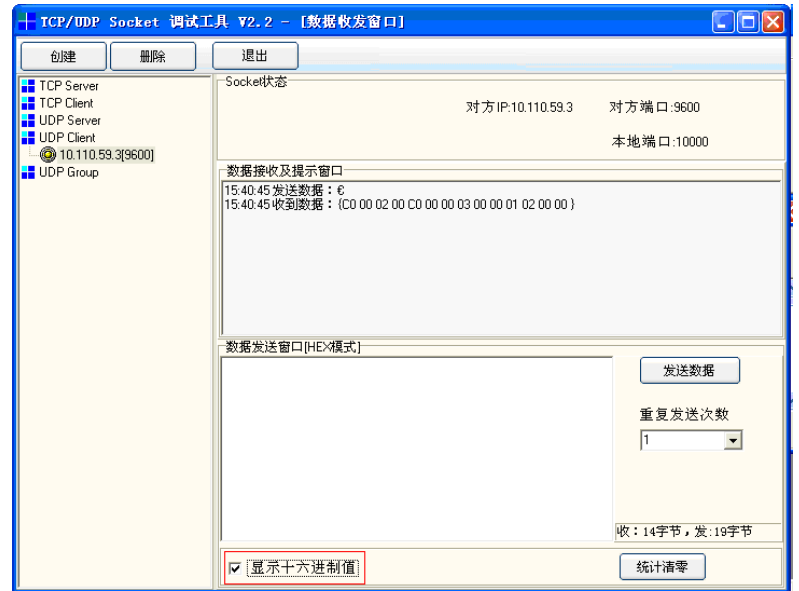Select the TCP Server tree label
Image resolution: width=799 pixels, height=591 pixels.
coord(69,86)
